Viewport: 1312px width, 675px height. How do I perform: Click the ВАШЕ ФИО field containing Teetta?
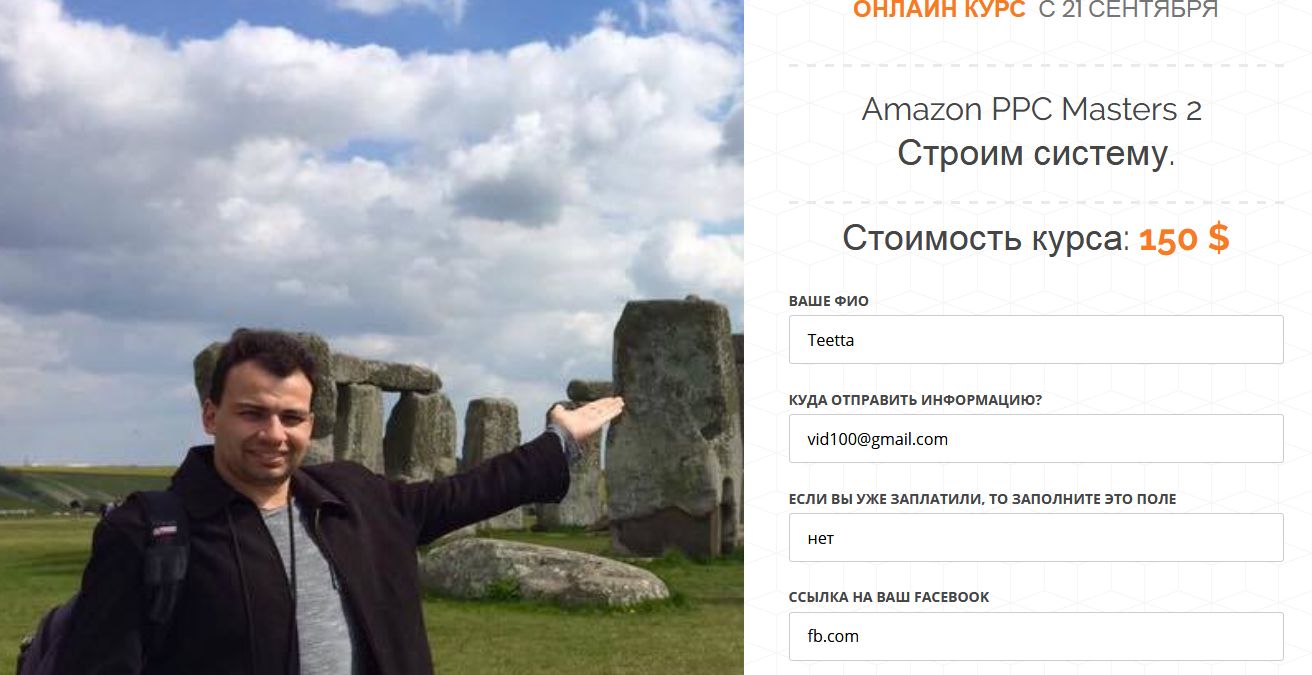[1036, 340]
